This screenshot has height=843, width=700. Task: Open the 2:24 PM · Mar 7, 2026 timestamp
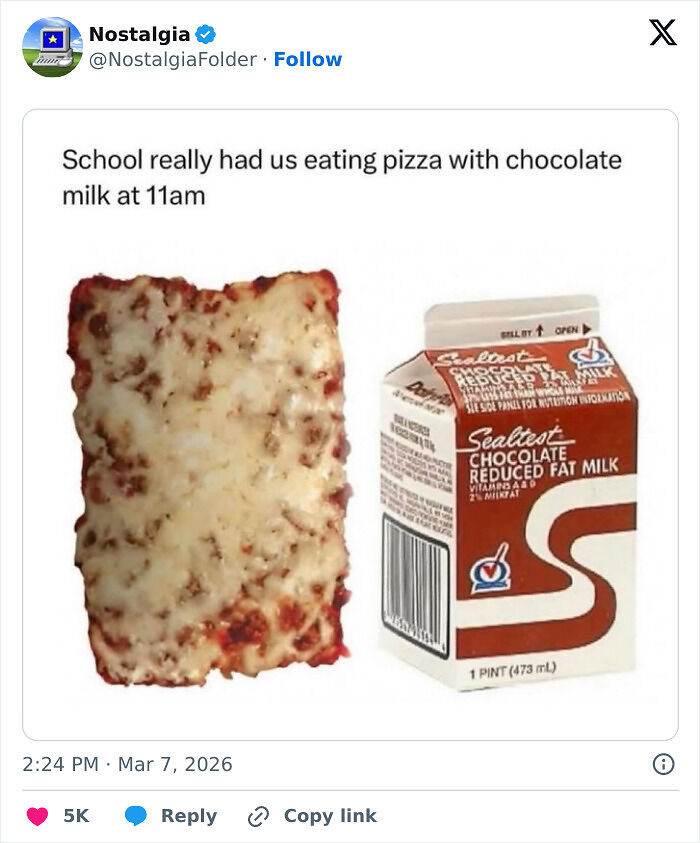[127, 764]
